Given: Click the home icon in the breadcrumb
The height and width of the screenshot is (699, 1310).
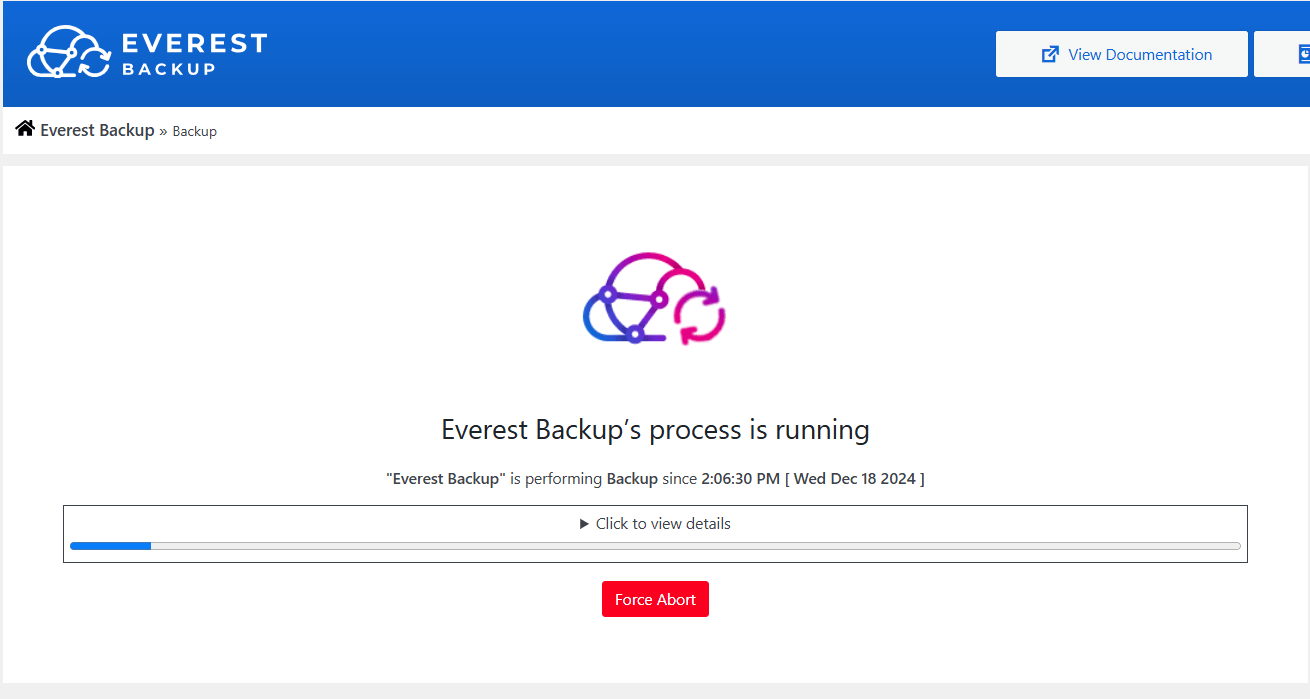Looking at the screenshot, I should point(24,128).
